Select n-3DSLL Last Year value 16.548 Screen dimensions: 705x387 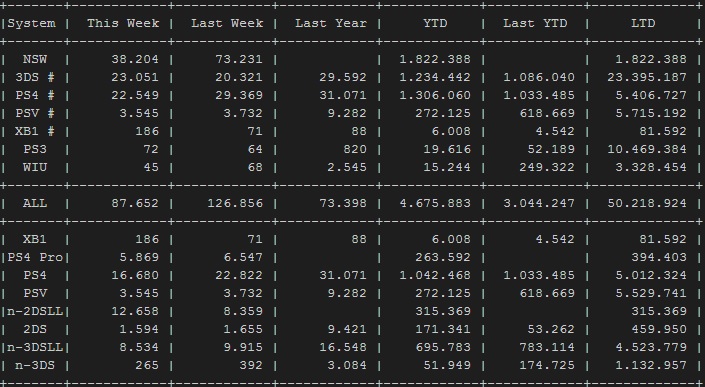pyautogui.click(x=343, y=347)
